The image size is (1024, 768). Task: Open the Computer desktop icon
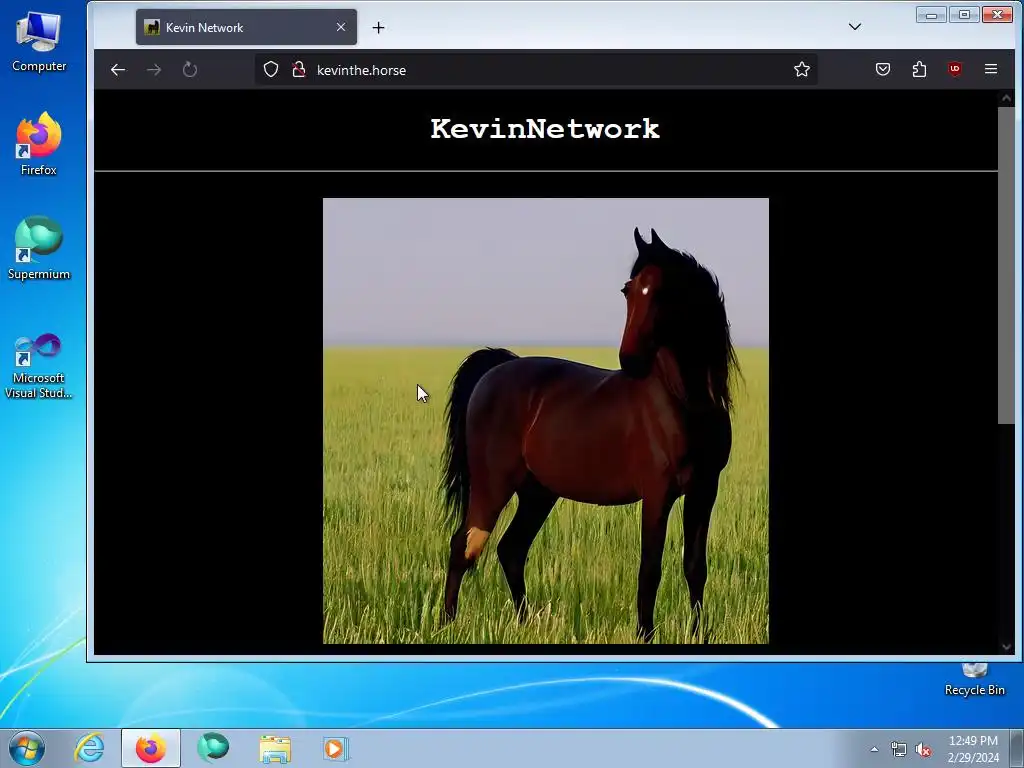click(x=39, y=42)
